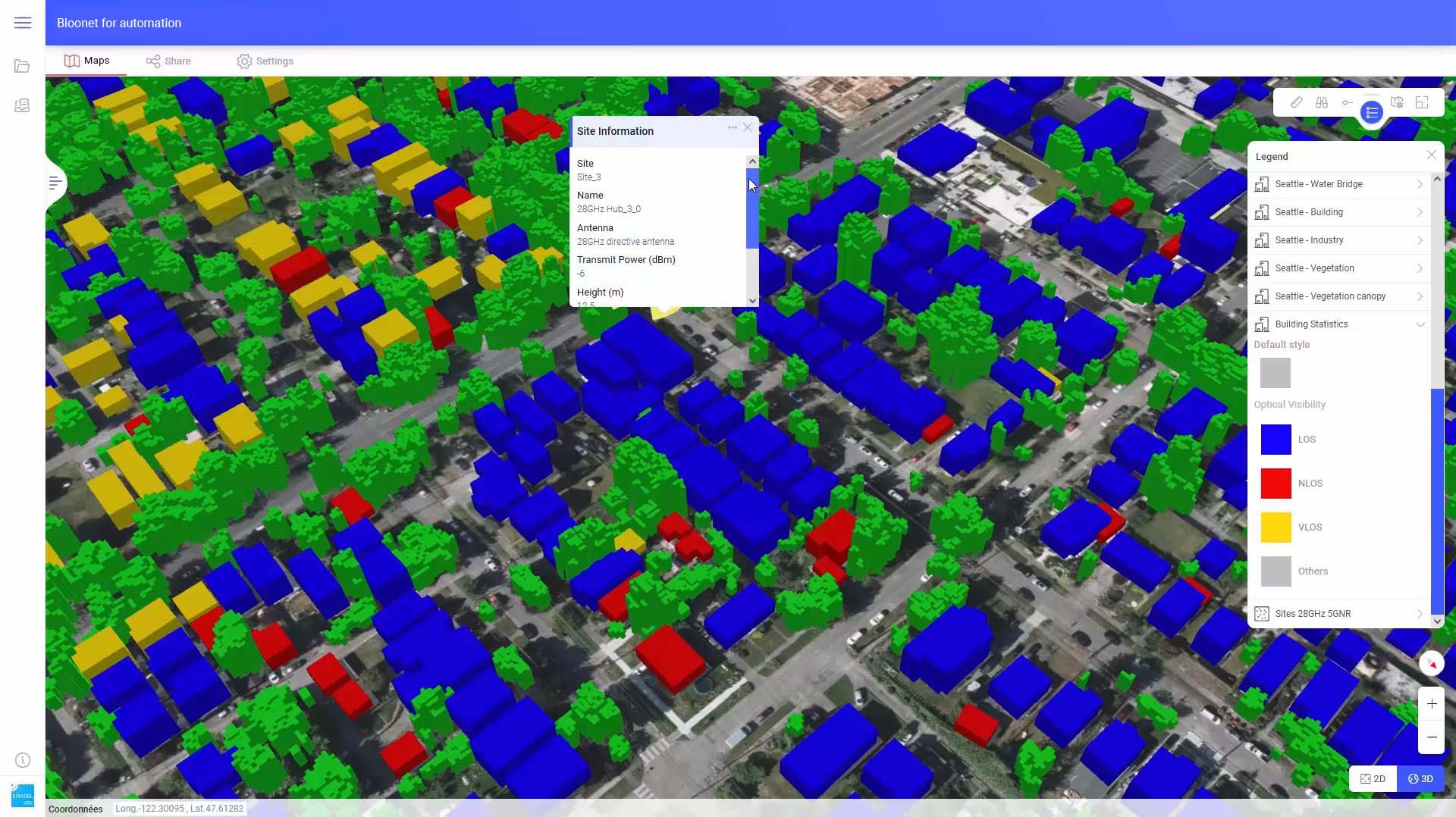Click the Legend panel scrollbar down arrow

tap(1437, 621)
